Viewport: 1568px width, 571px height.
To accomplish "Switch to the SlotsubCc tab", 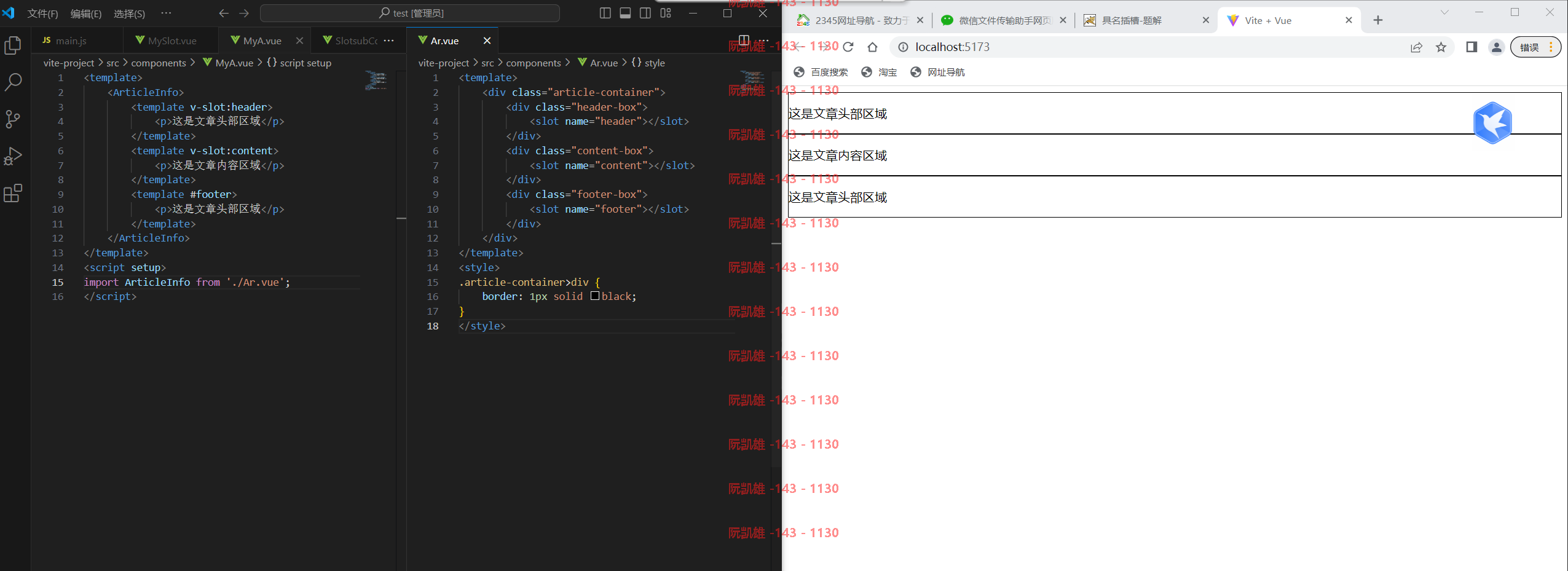I will pos(350,41).
